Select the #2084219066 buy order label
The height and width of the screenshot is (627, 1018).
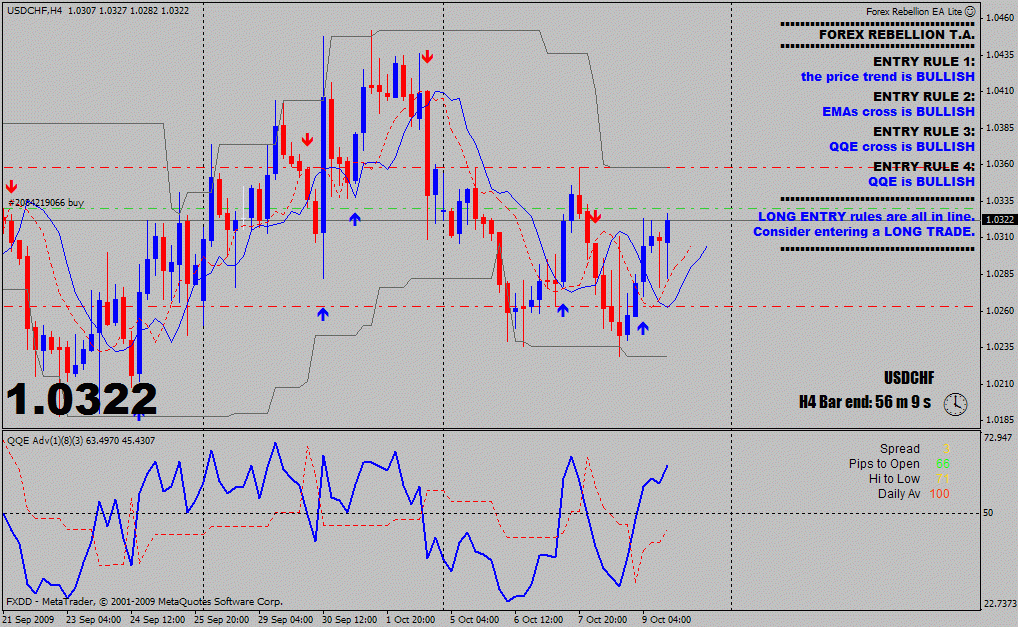click(x=46, y=202)
